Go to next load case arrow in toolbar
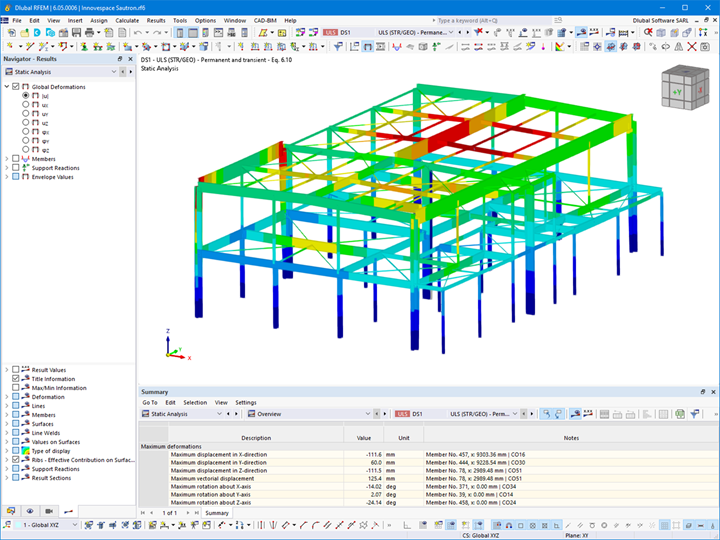Viewport: 720px width, 540px height. coord(468,33)
